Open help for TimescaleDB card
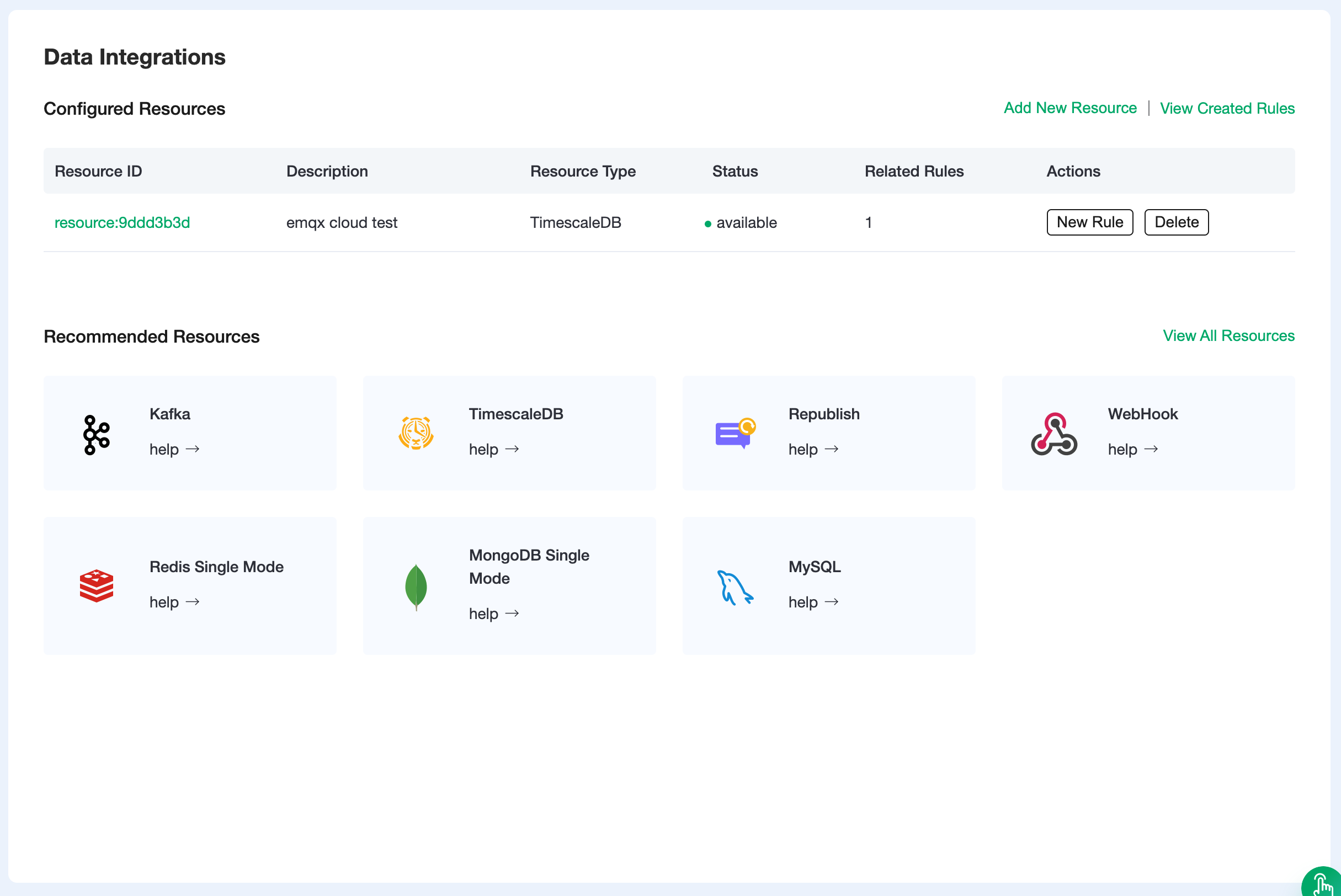The height and width of the screenshot is (896, 1341). (494, 449)
